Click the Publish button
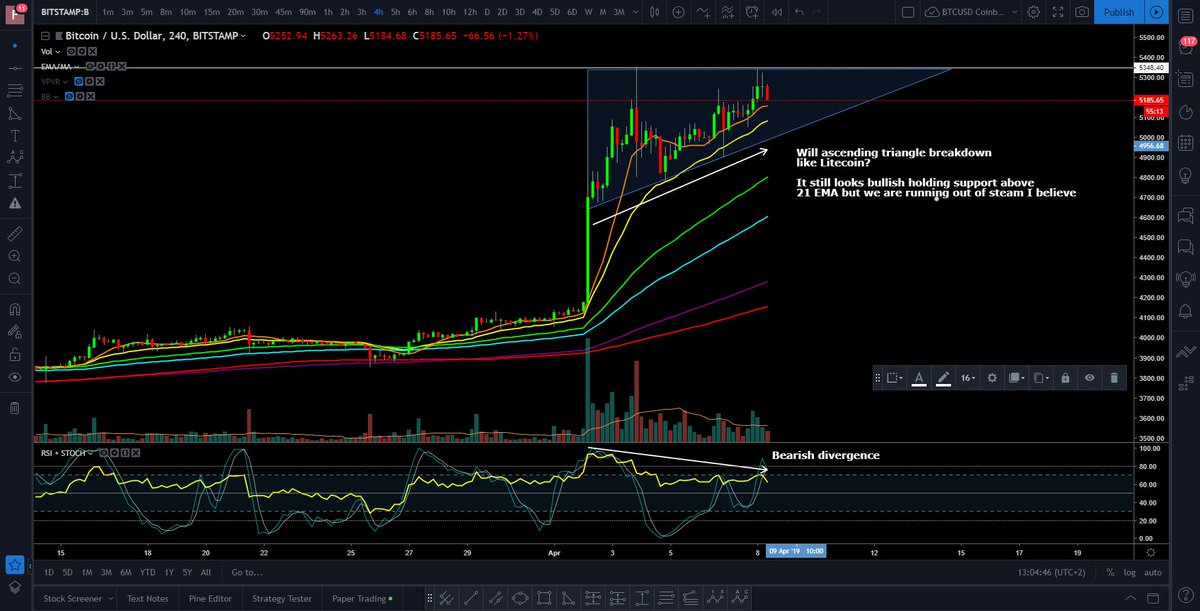This screenshot has height=611, width=1200. coord(1118,12)
